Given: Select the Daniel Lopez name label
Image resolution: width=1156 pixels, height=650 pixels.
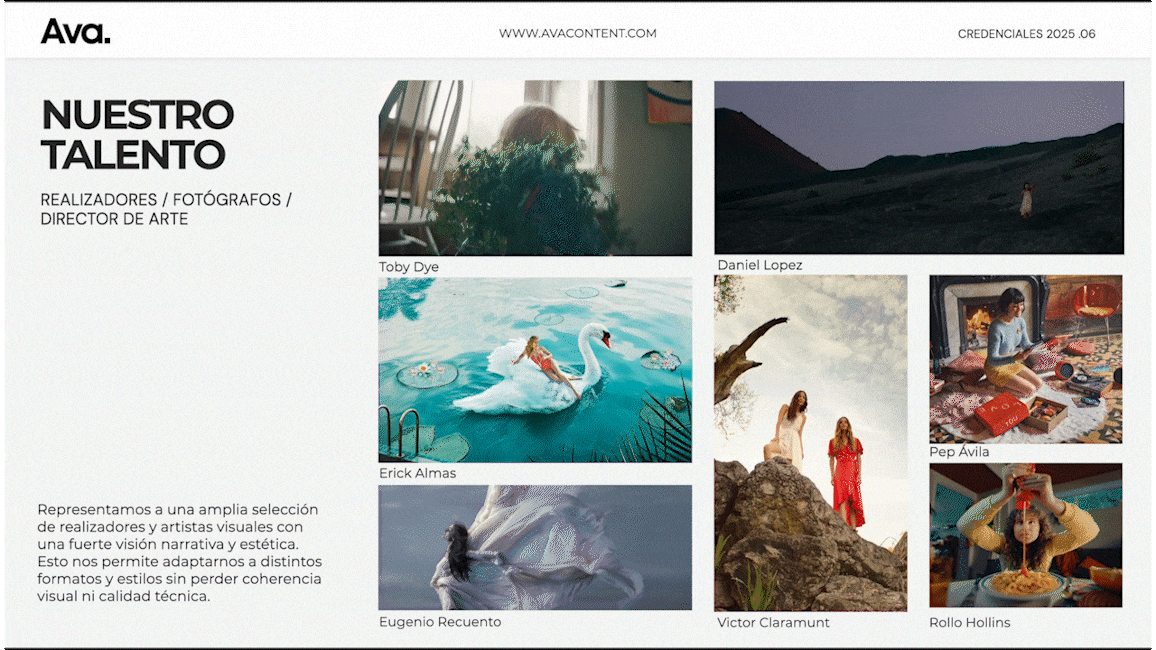Looking at the screenshot, I should (x=759, y=265).
